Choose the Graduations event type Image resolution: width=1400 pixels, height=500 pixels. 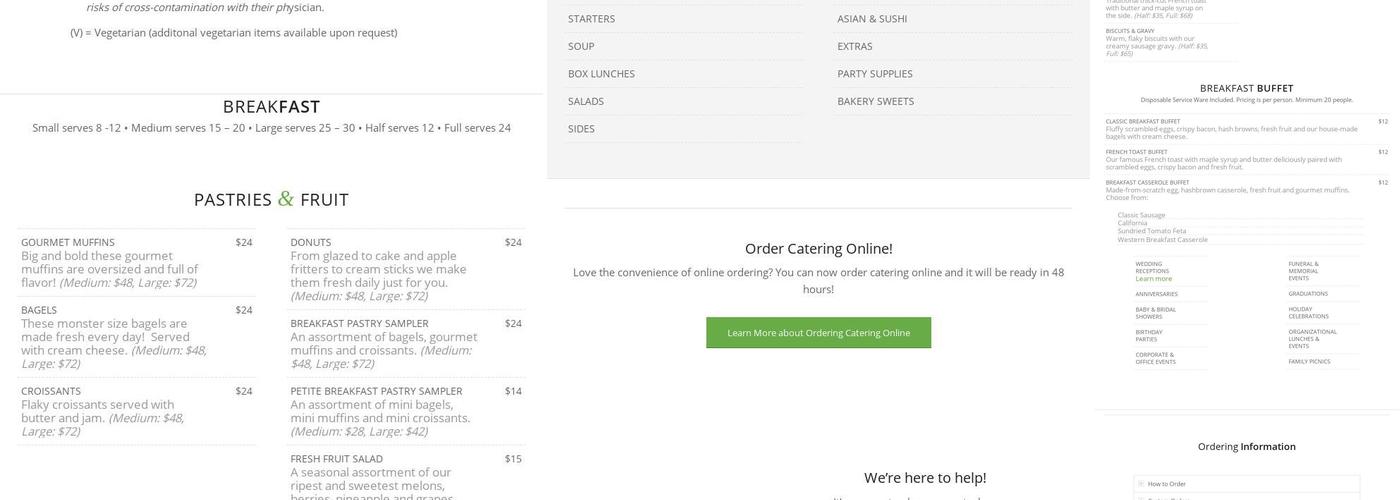click(x=1307, y=294)
